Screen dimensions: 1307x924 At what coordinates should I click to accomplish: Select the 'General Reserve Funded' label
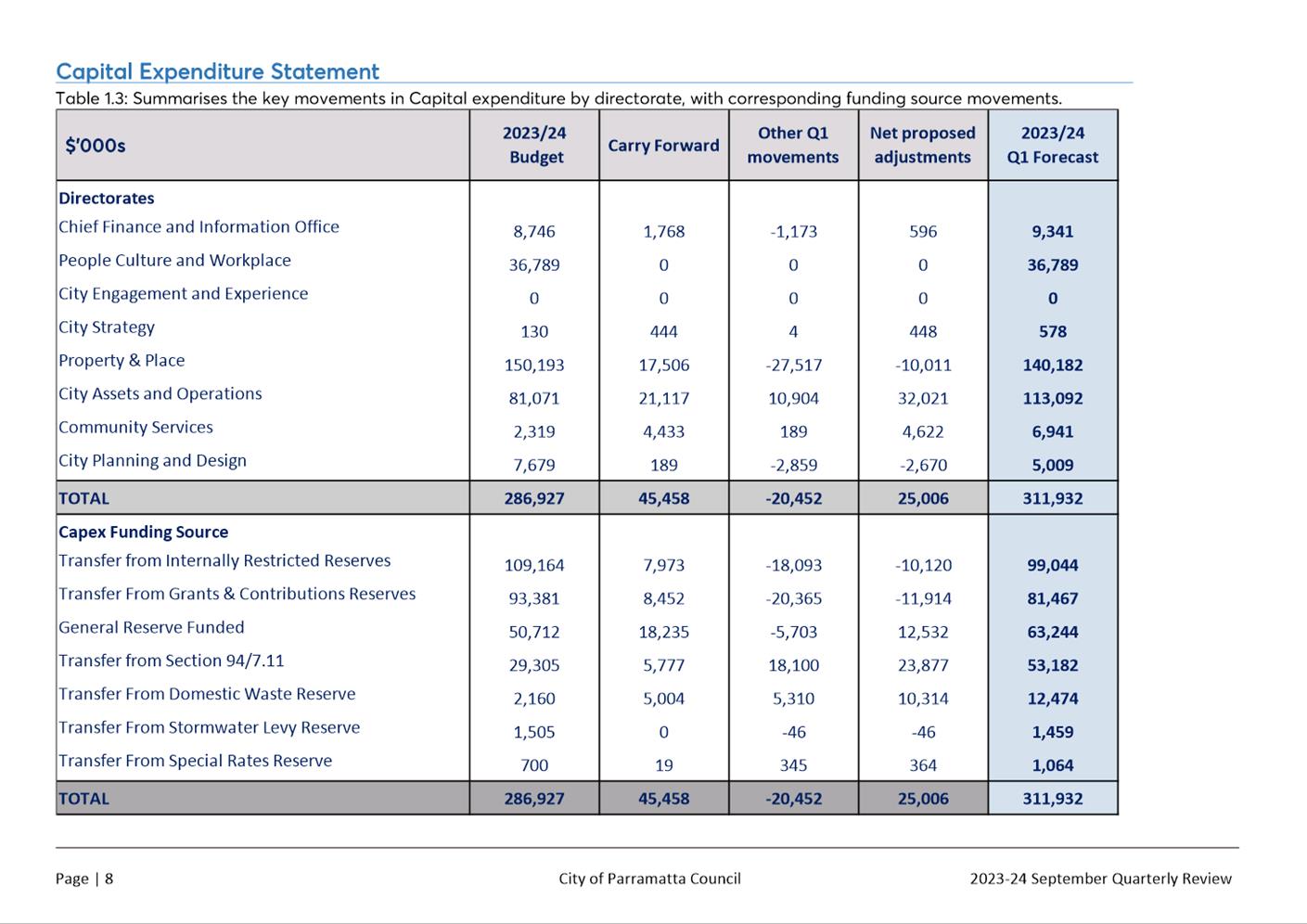151,627
